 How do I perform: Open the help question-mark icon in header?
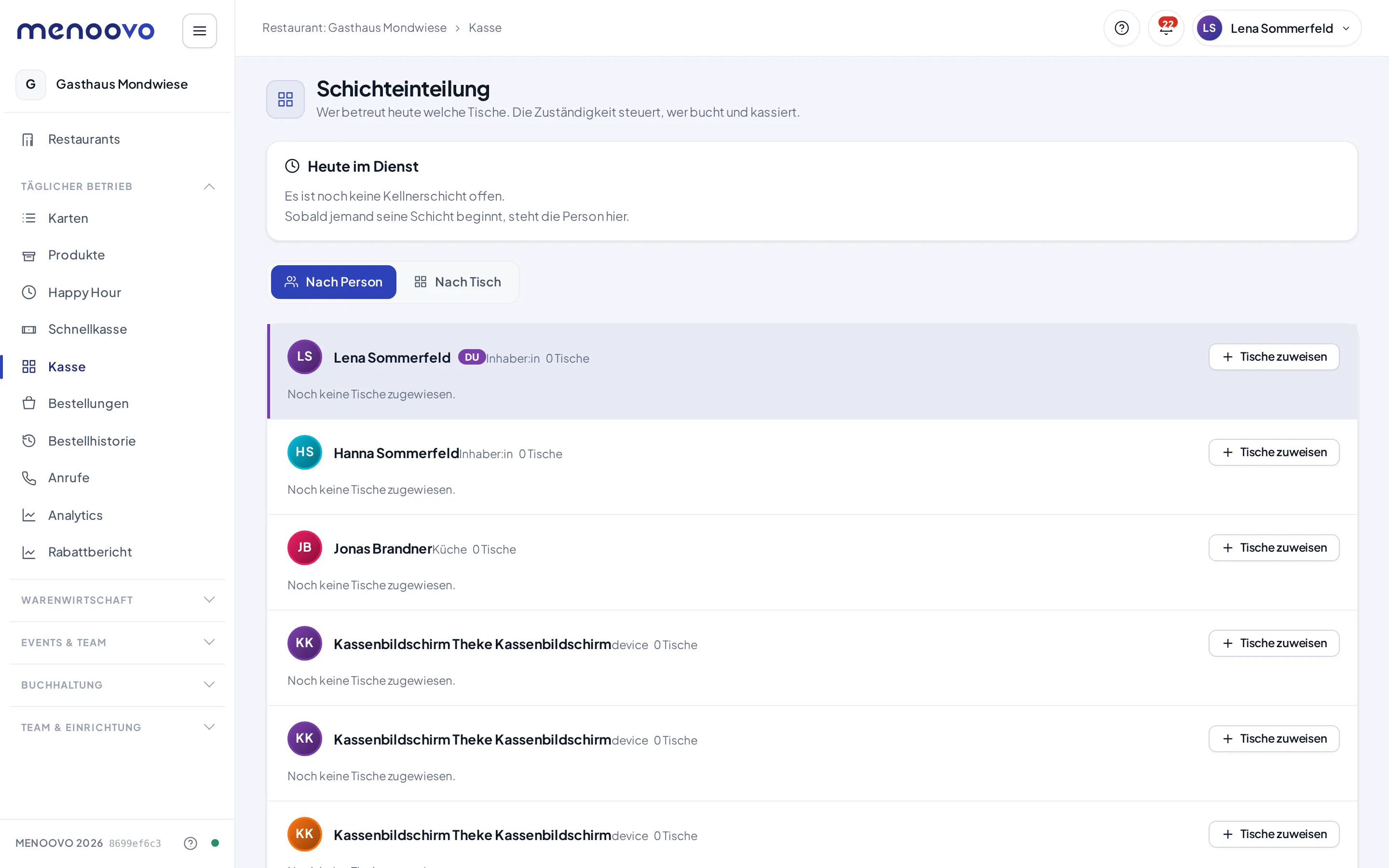coord(1121,28)
